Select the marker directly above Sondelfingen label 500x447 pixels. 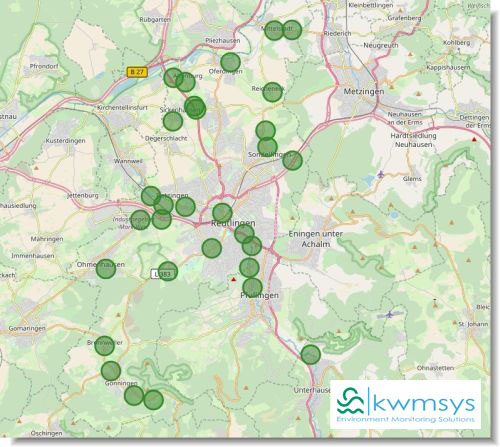tap(267, 147)
